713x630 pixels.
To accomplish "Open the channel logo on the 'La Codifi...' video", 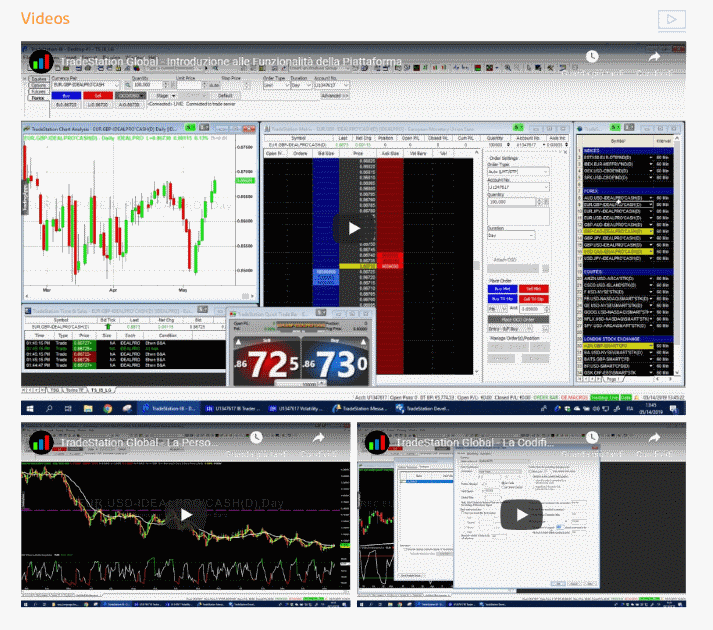I will [x=377, y=442].
